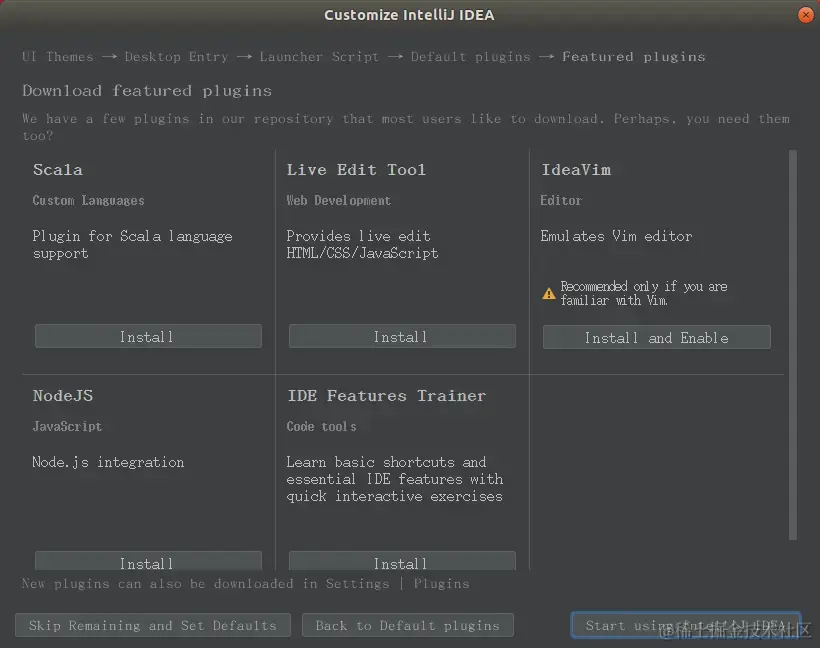Click 'Node.js integration' description
The width and height of the screenshot is (820, 648).
coord(108,462)
